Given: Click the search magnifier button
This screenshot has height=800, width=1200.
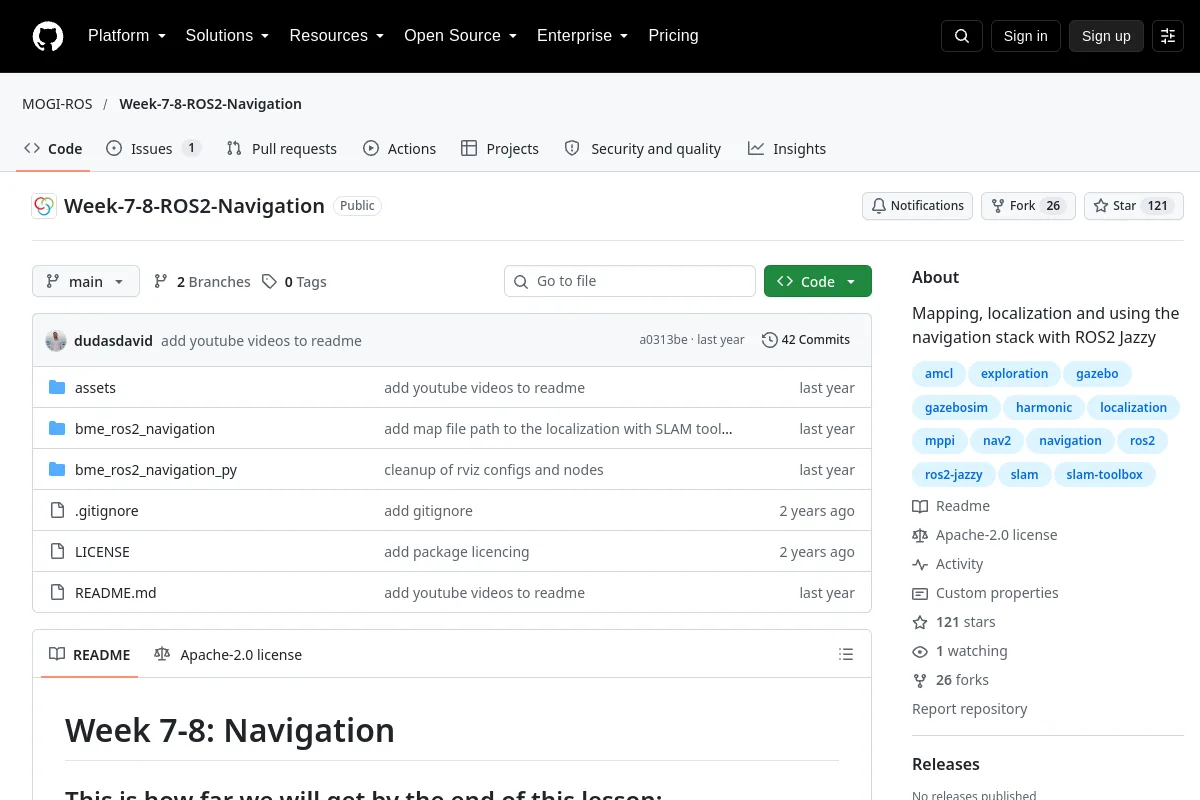Looking at the screenshot, I should 962,36.
